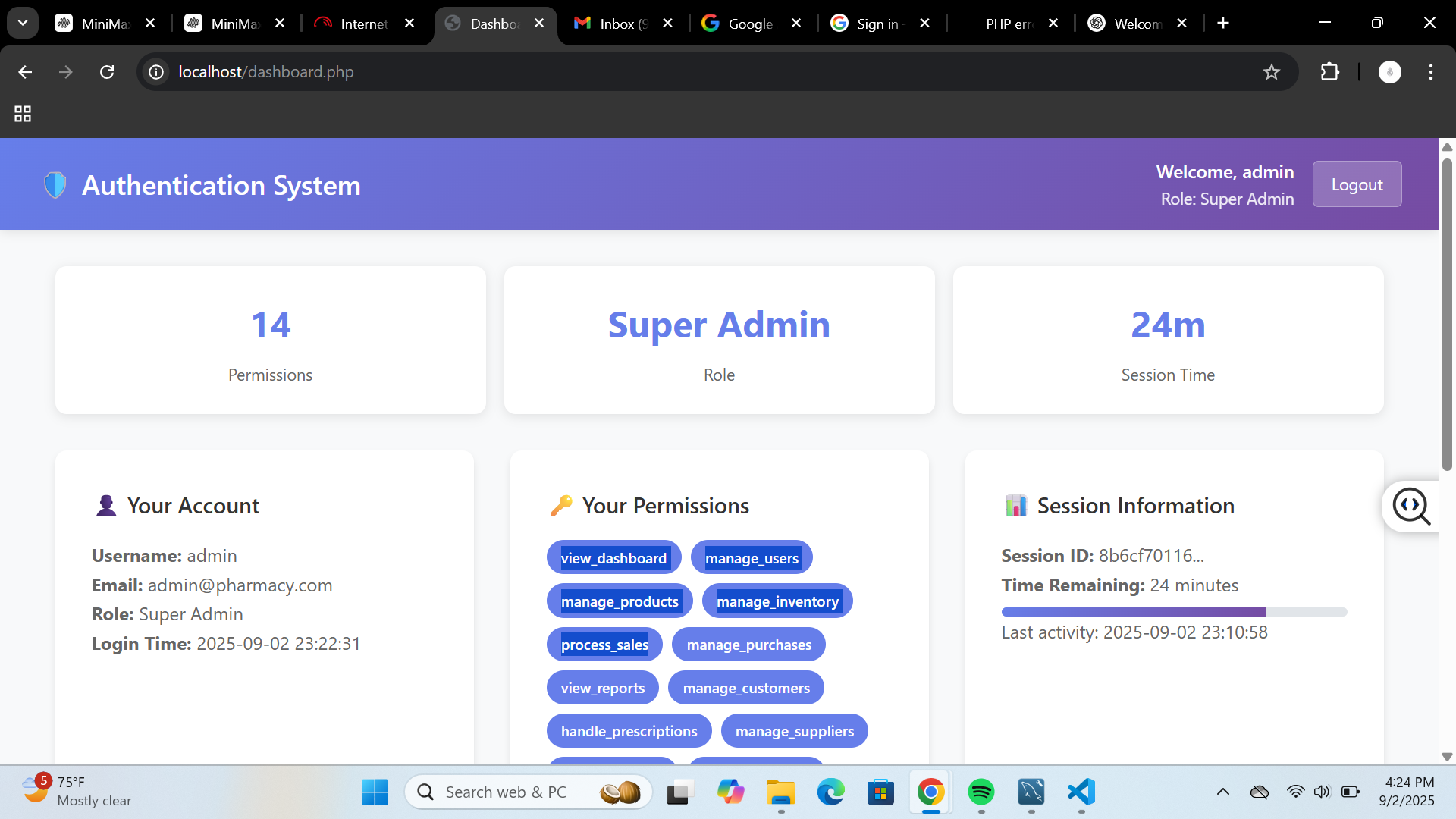
Task: Click the page scrollbar down arrow
Action: (x=1447, y=756)
